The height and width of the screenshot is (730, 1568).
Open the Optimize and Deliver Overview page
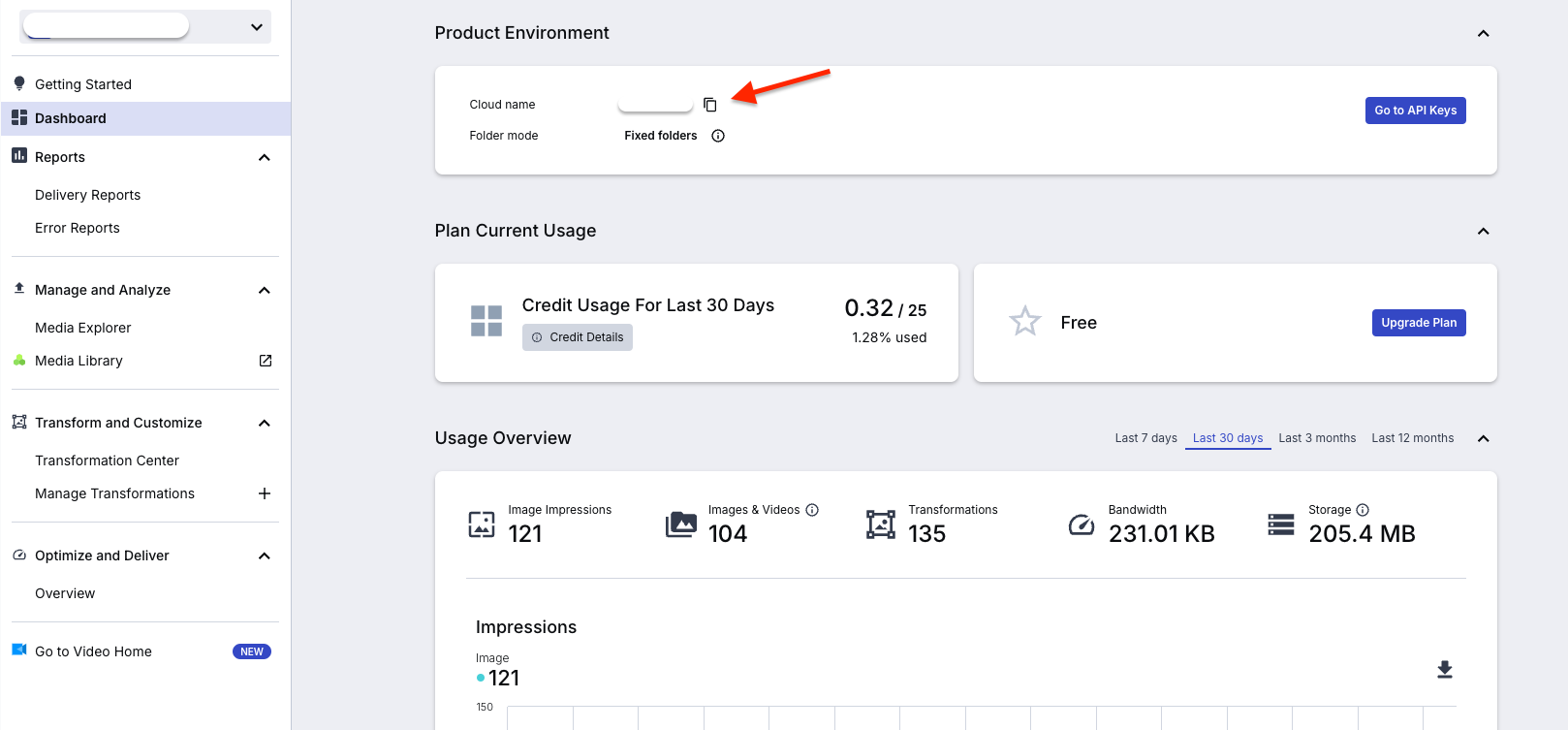(65, 593)
